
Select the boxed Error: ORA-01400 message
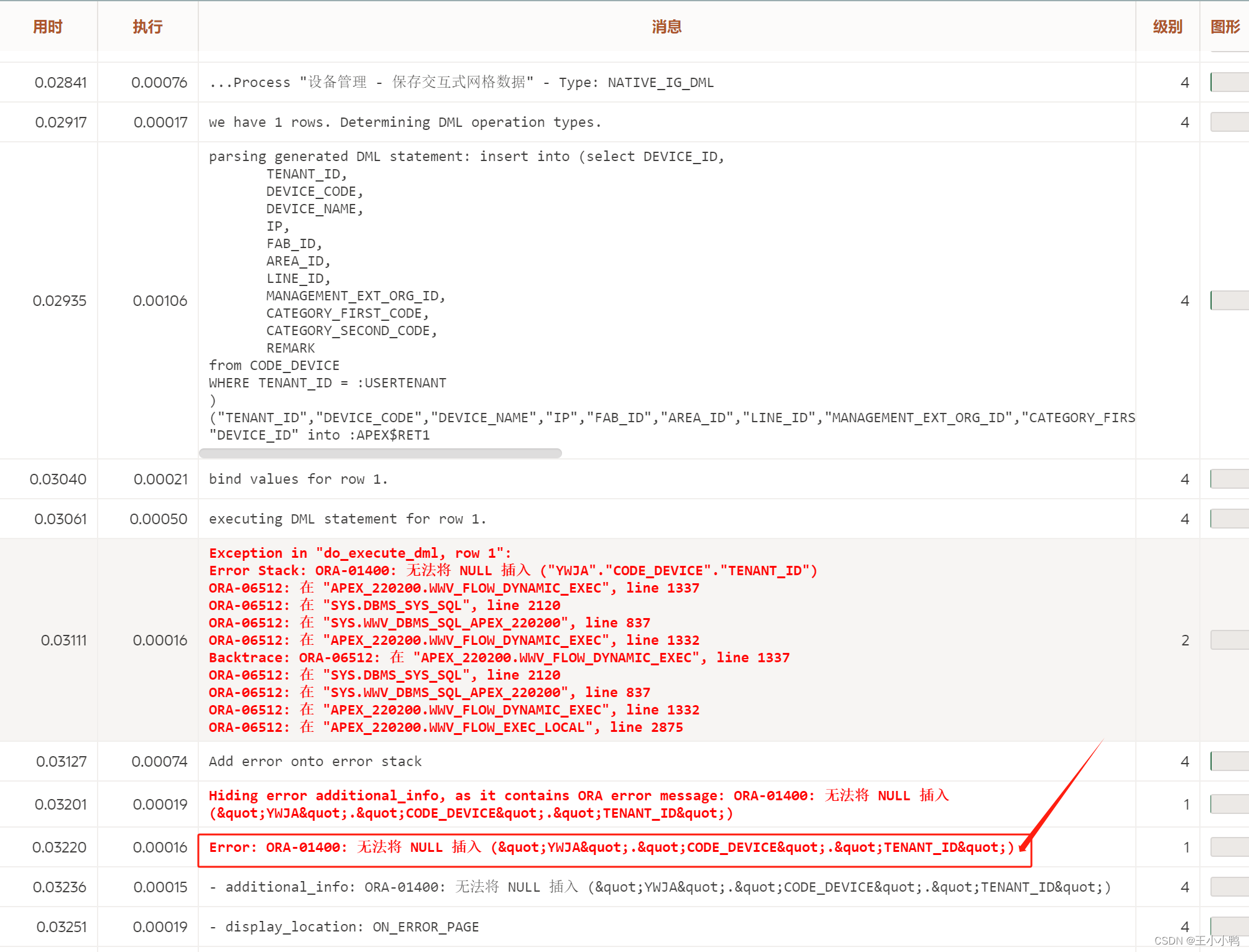(611, 847)
